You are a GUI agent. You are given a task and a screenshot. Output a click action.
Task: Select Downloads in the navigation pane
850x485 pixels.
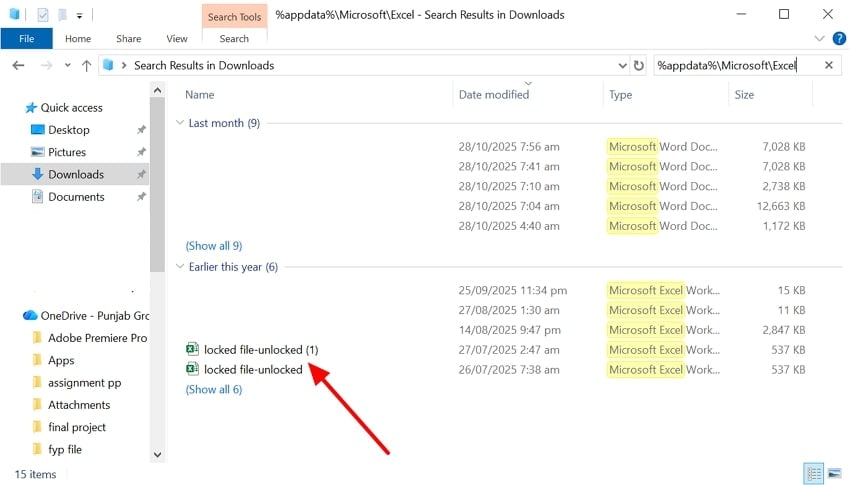click(76, 174)
